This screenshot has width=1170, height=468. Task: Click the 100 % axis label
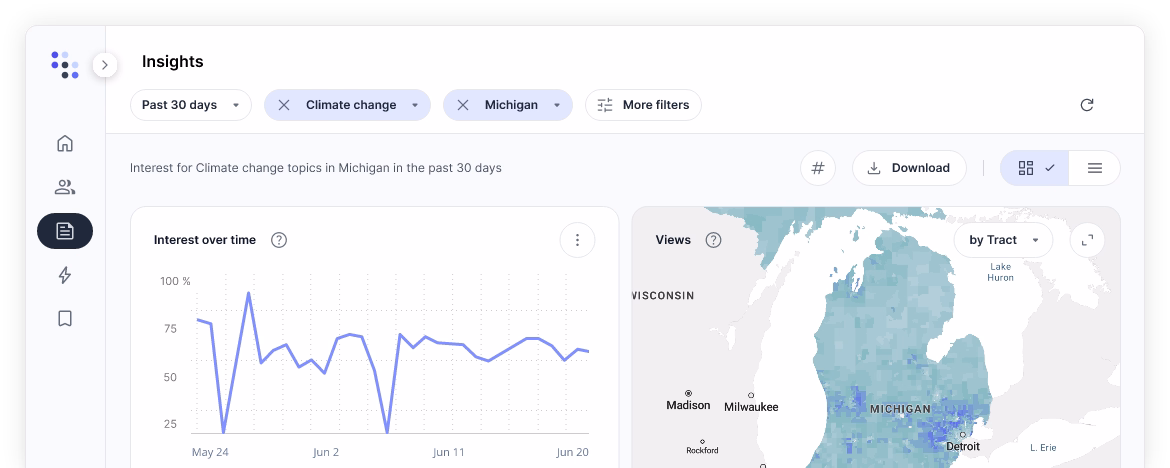tap(175, 281)
